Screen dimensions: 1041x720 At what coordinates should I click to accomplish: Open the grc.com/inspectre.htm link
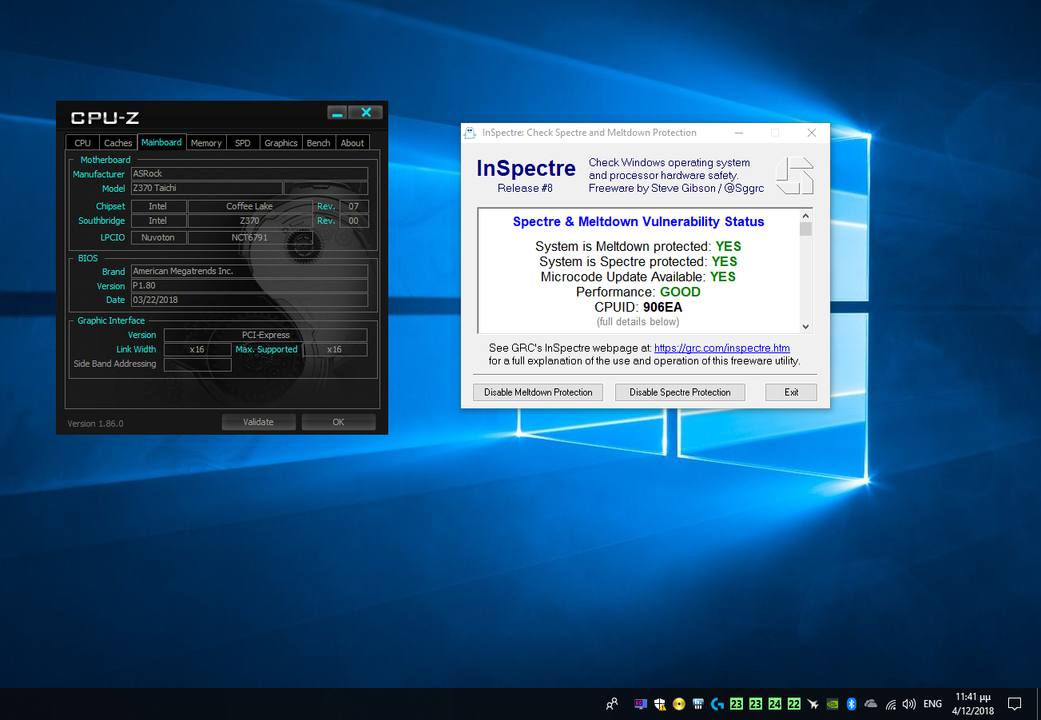tap(722, 348)
